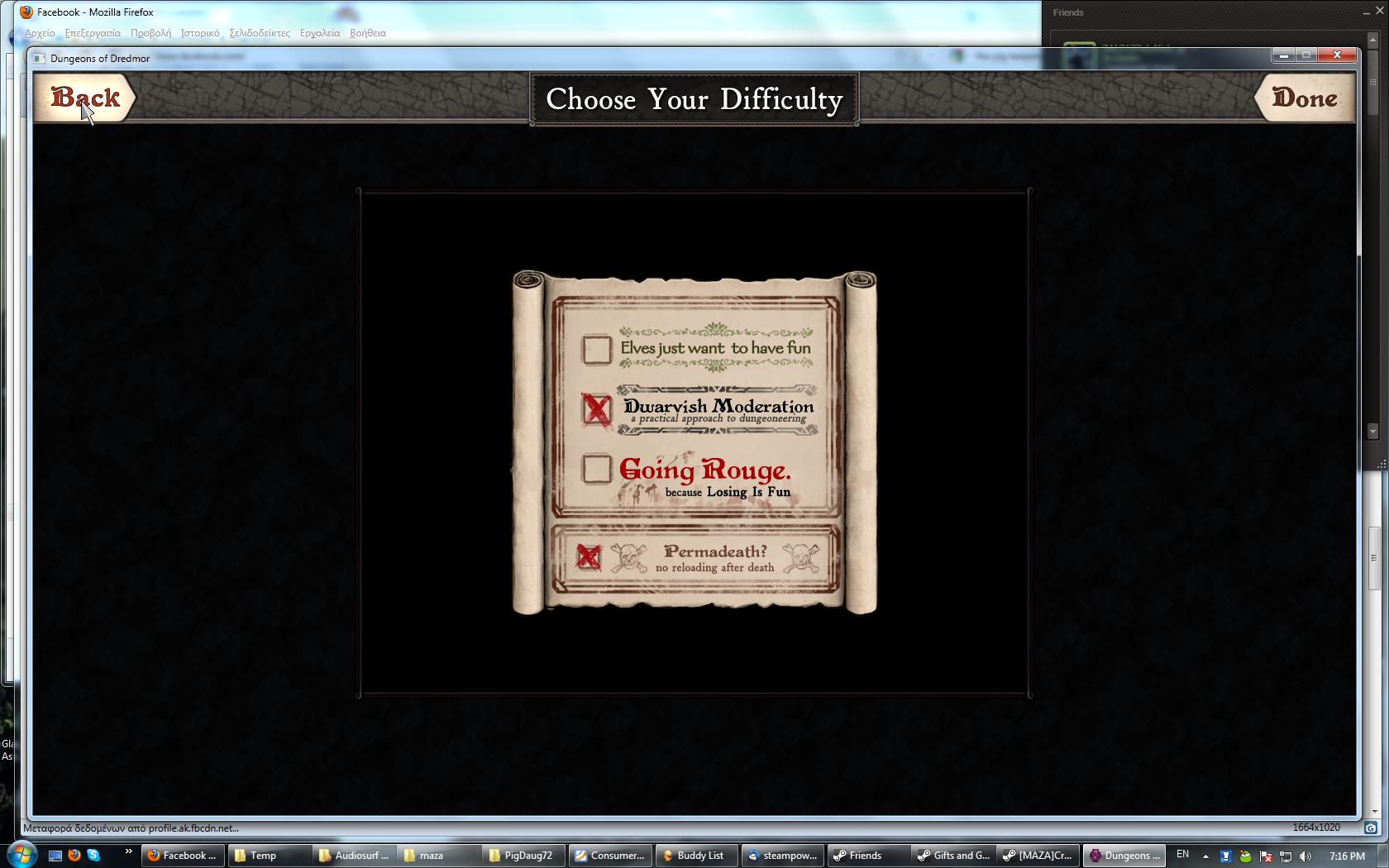Confirm difficulty with the Done button
1389x868 pixels.
coord(1304,98)
